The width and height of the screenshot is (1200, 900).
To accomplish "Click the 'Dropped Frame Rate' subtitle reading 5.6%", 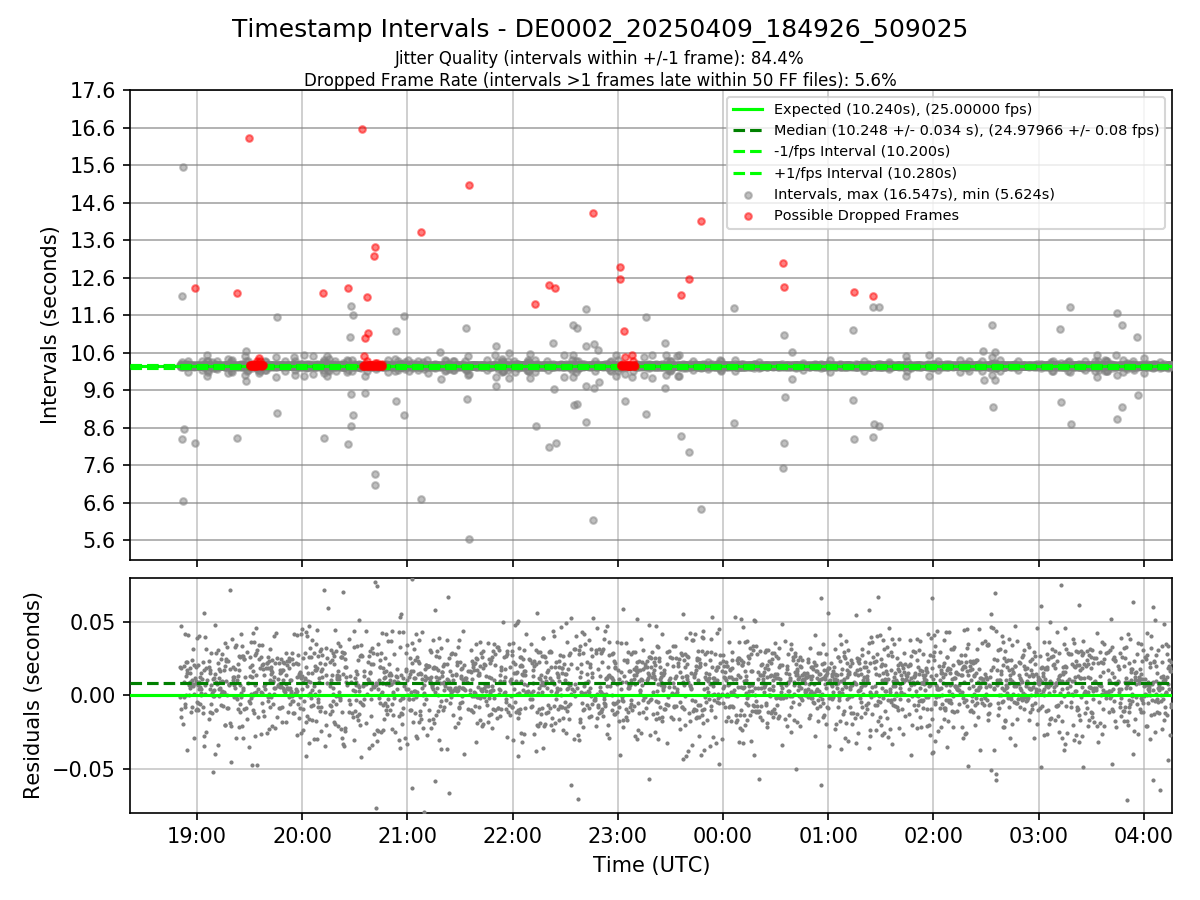I will [600, 80].
